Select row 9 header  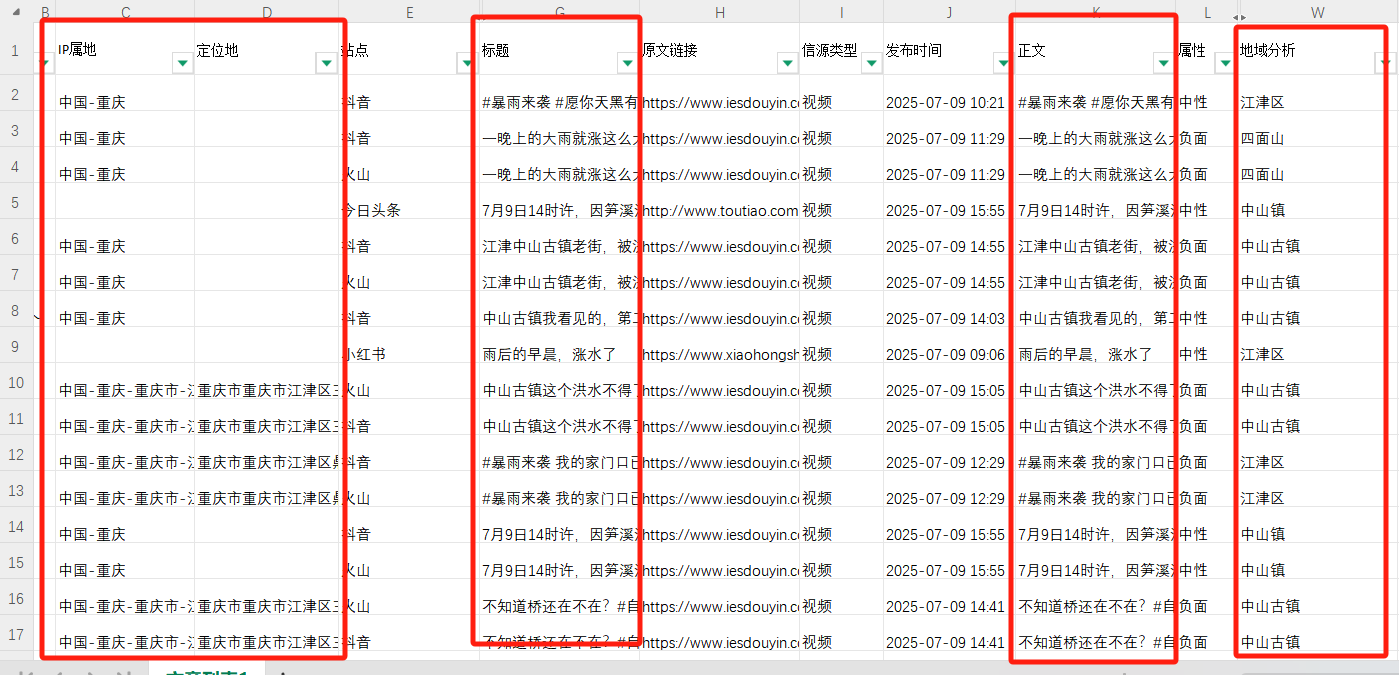(15, 354)
